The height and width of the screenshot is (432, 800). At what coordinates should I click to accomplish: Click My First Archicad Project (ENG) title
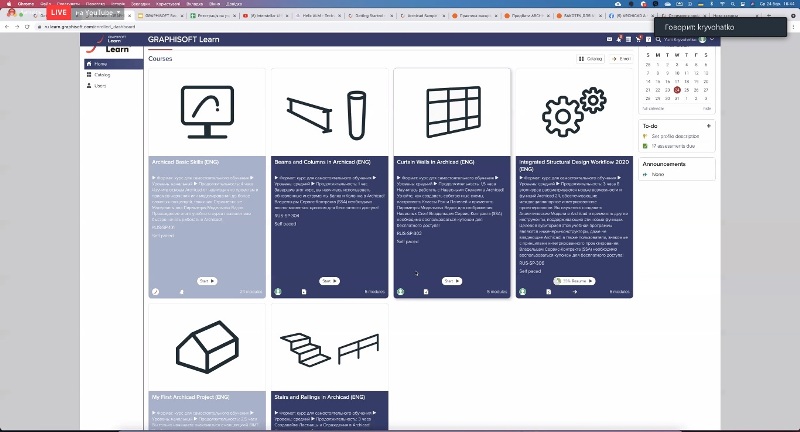pos(189,397)
